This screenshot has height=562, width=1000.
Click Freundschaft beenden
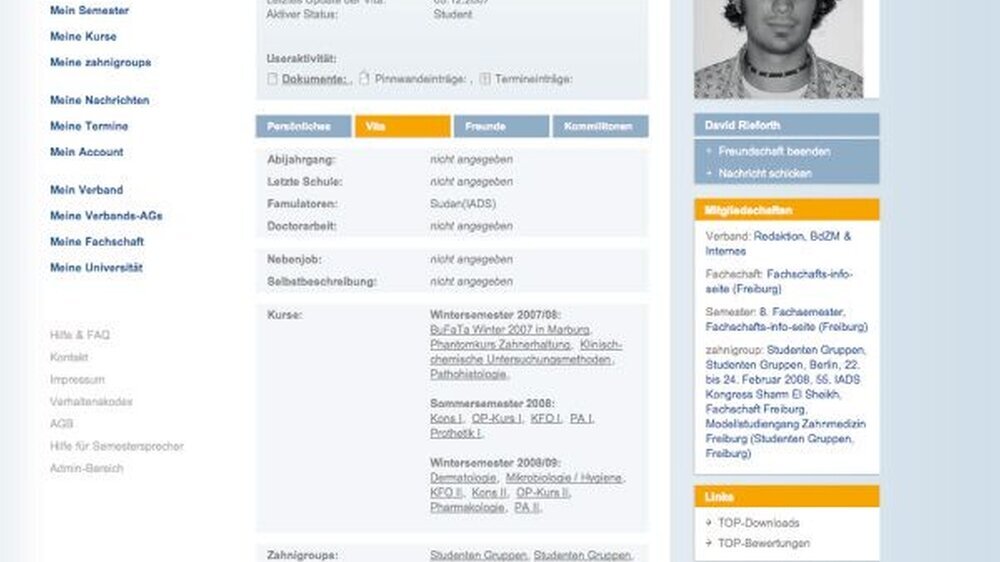click(x=774, y=151)
